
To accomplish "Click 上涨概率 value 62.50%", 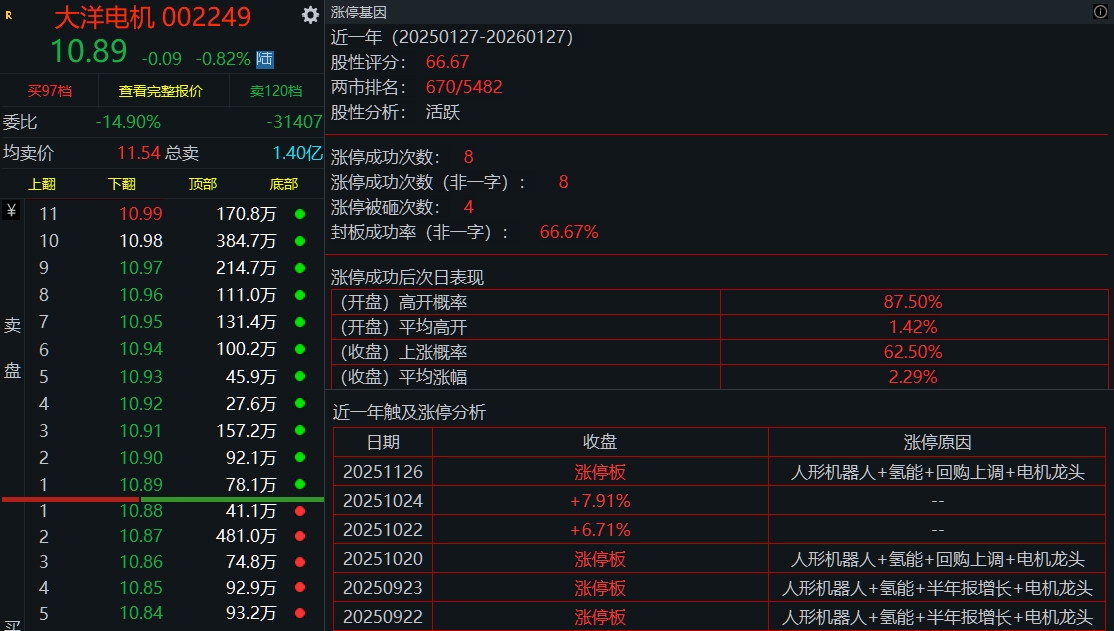I will (913, 352).
